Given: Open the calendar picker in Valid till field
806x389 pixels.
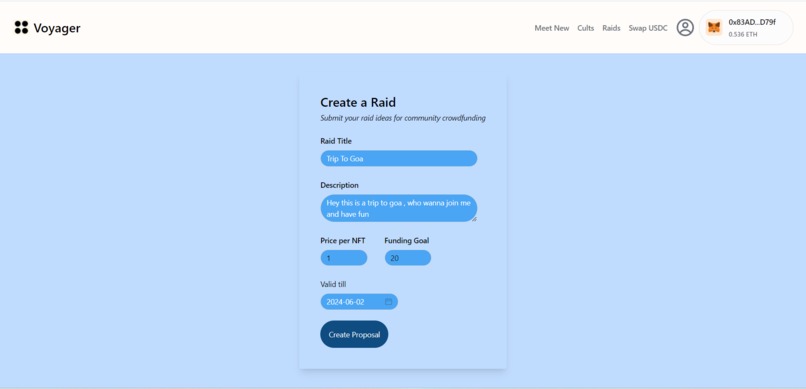Looking at the screenshot, I should (389, 302).
